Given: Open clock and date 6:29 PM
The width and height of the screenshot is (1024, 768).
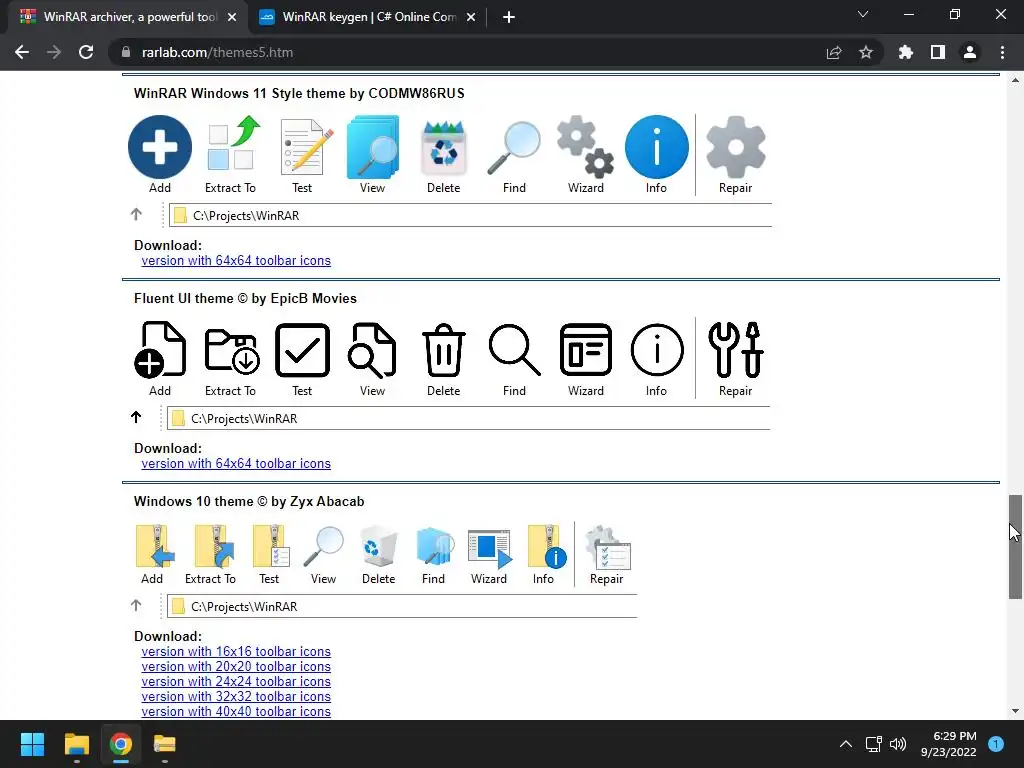Looking at the screenshot, I should click(x=949, y=744).
